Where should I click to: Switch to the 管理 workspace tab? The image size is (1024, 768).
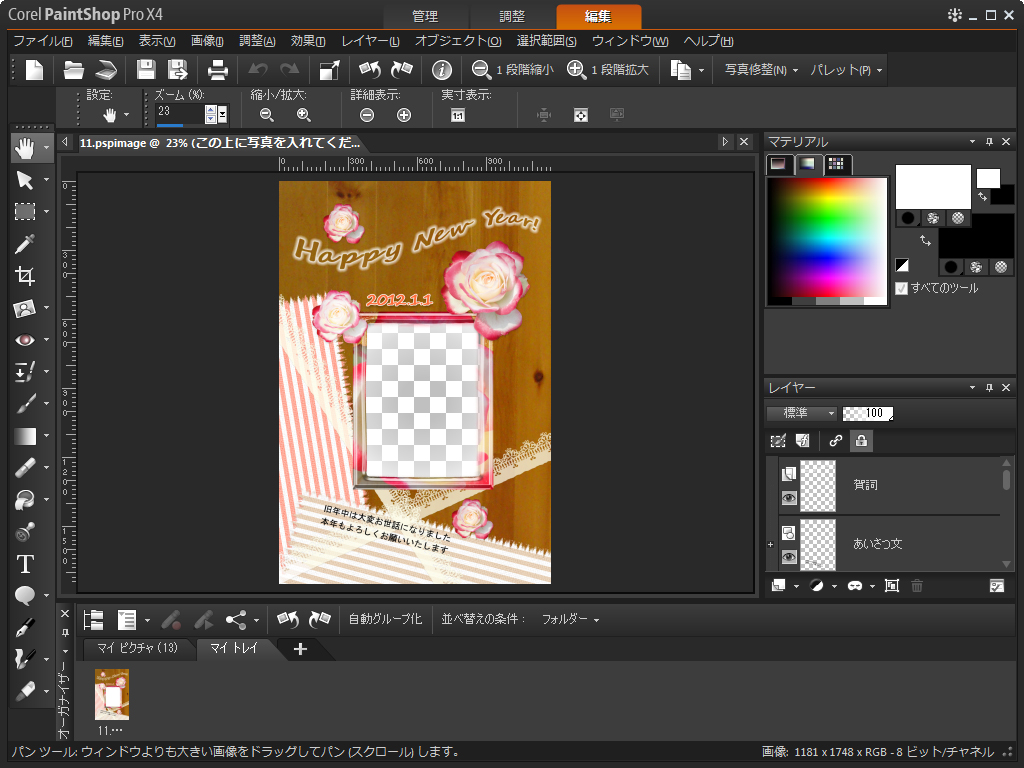pyautogui.click(x=427, y=16)
